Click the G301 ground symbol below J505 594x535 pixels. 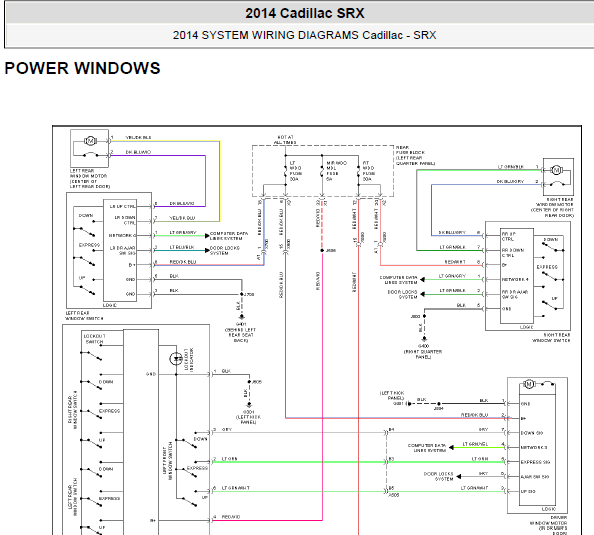[x=249, y=404]
